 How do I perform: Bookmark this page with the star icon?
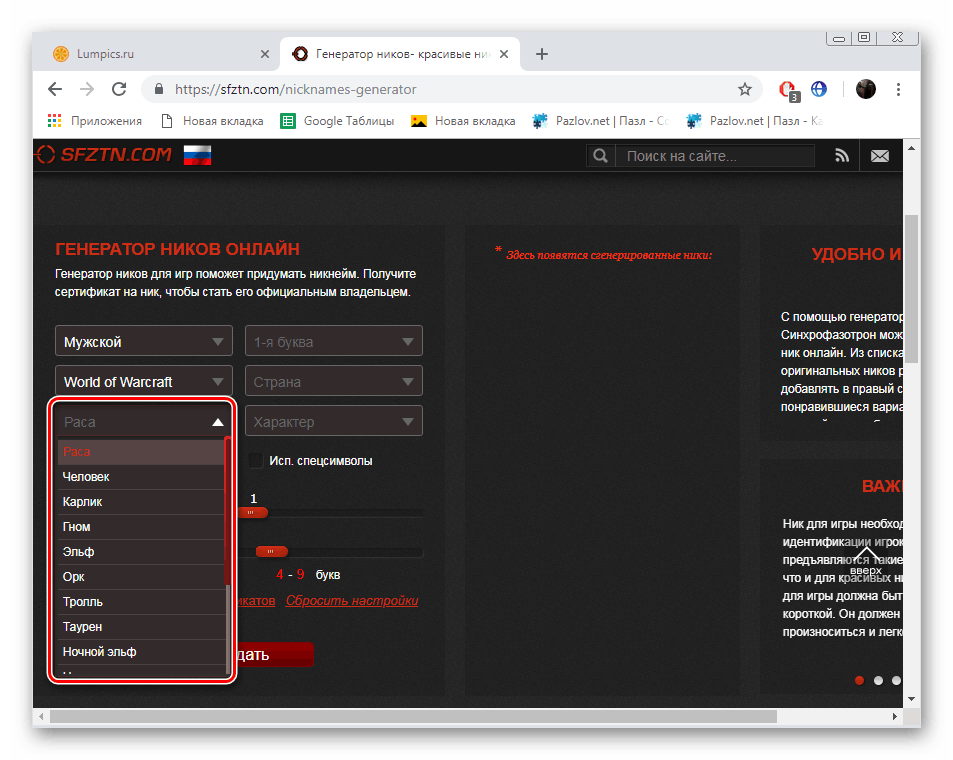click(x=745, y=89)
